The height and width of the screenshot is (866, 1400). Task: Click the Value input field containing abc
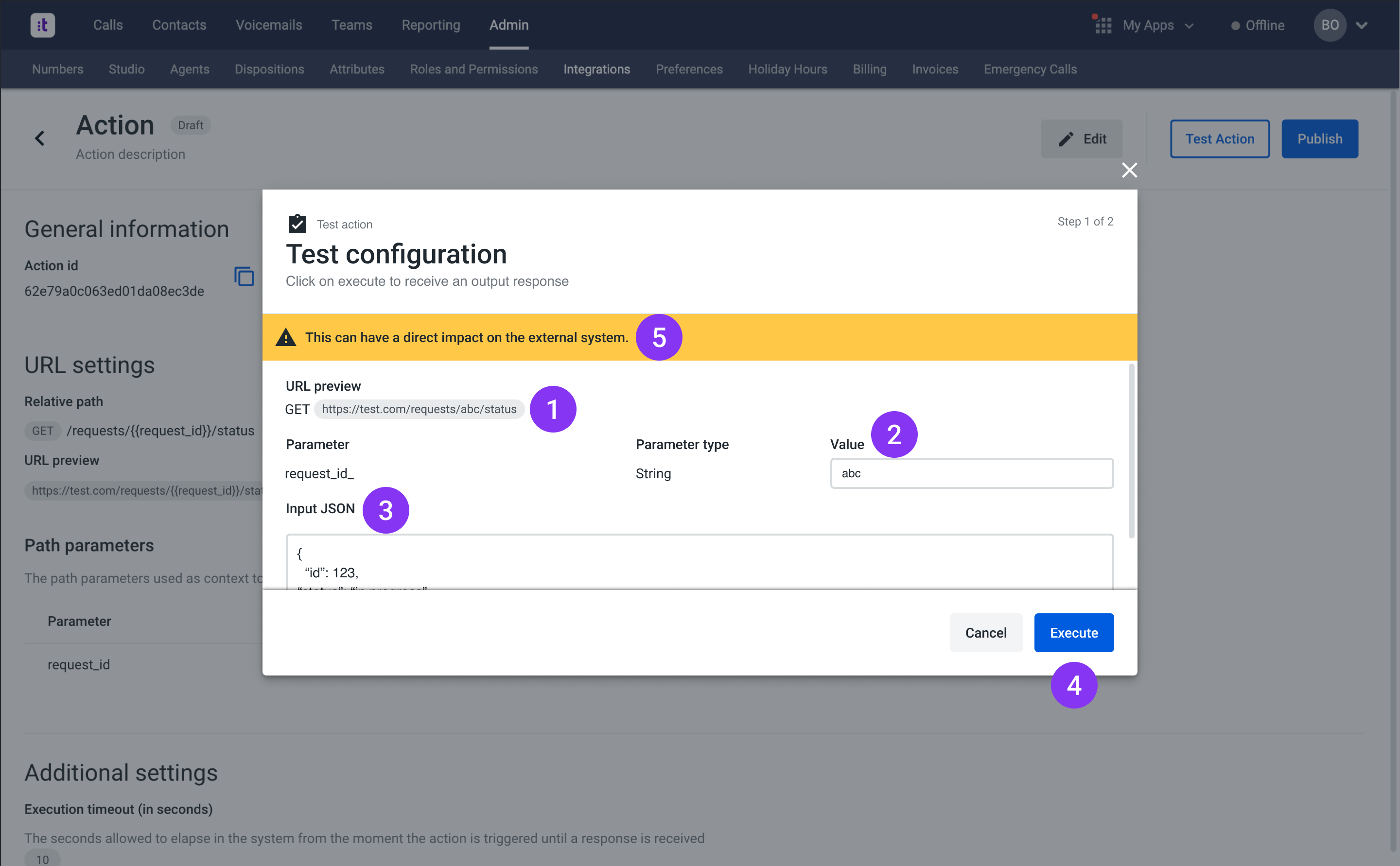tap(972, 473)
